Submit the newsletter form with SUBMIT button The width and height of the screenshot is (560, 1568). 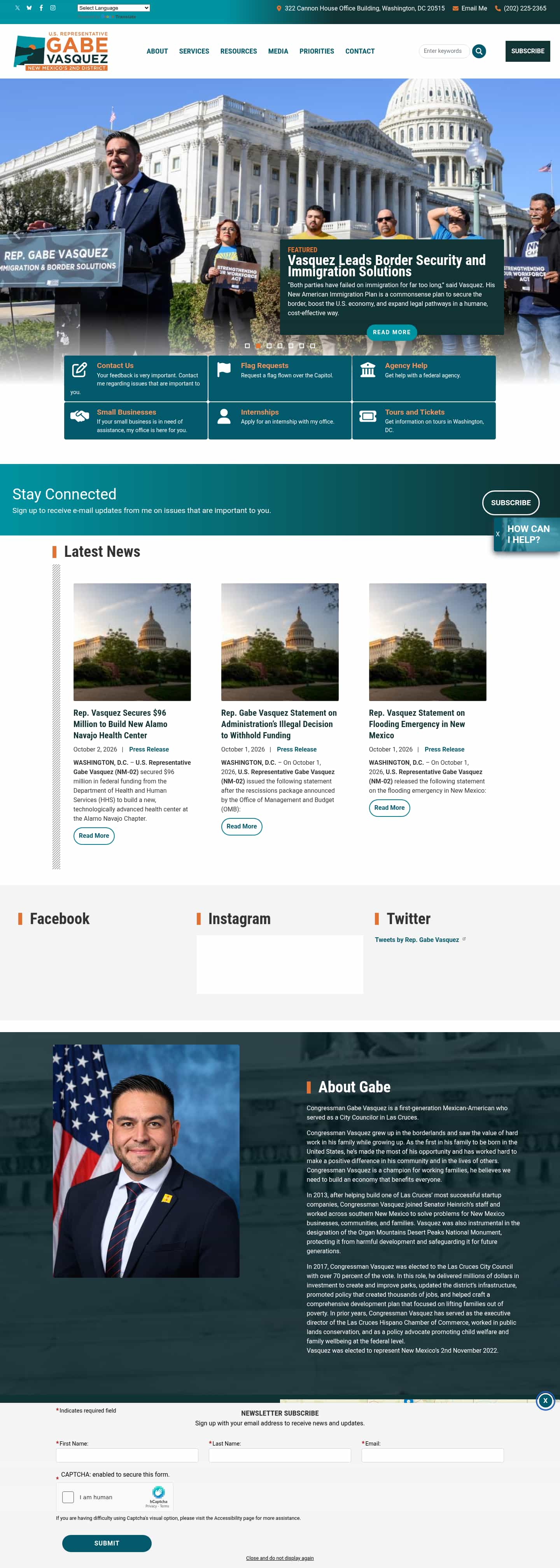click(107, 1543)
